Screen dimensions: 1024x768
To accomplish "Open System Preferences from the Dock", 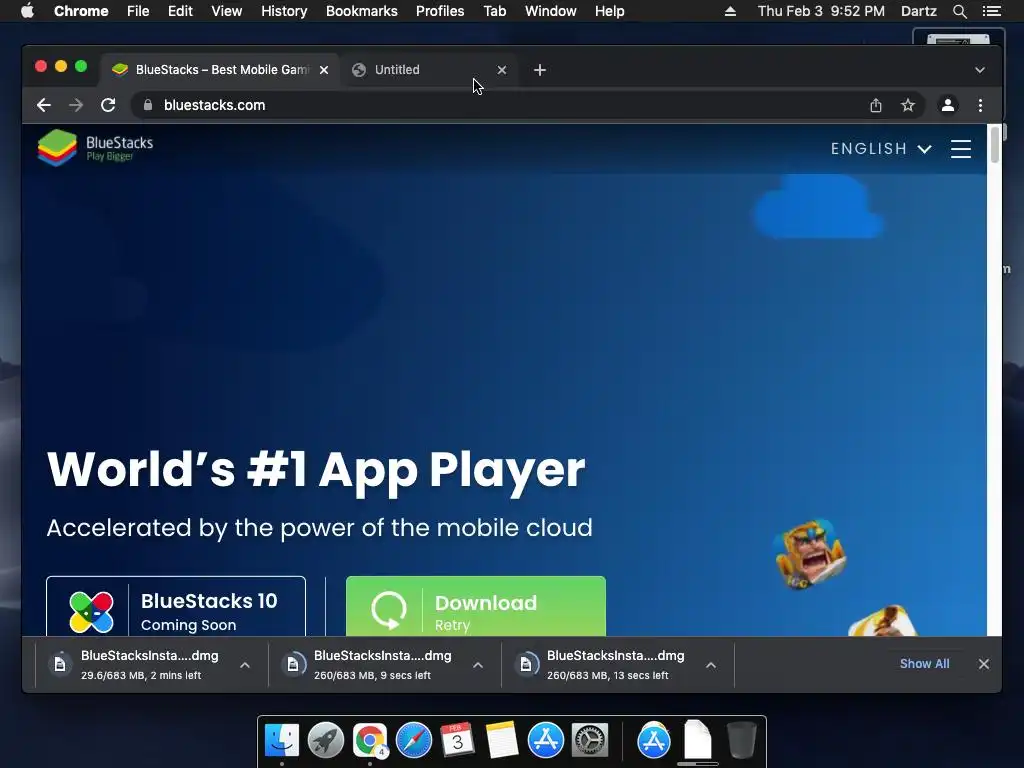I will tap(590, 740).
